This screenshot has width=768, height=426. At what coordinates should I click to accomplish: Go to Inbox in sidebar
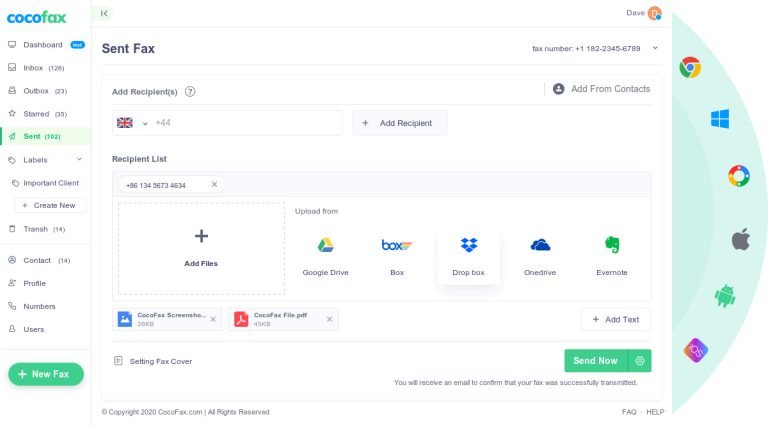click(40, 68)
